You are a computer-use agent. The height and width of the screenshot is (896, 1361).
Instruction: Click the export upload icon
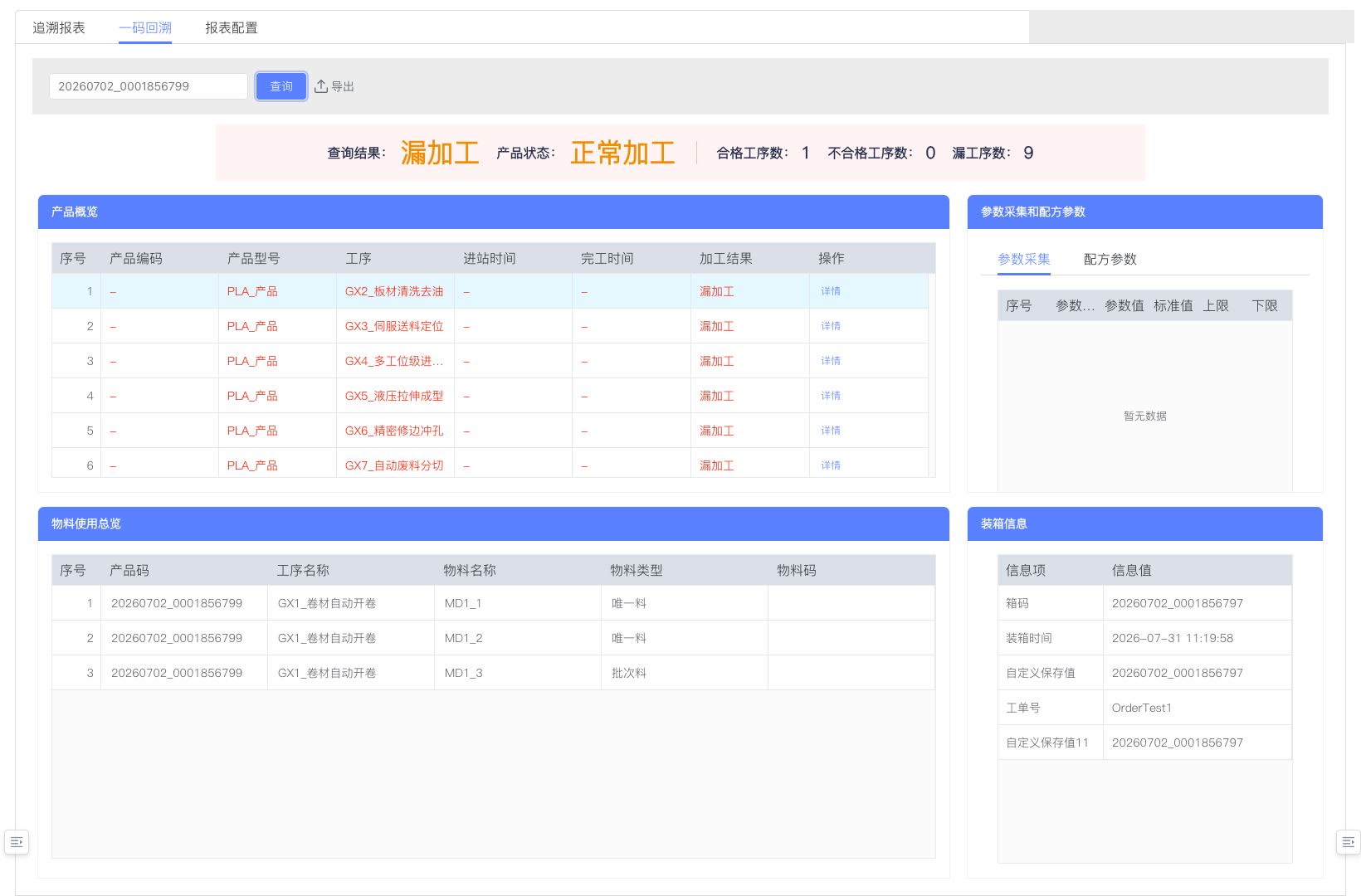tap(321, 86)
